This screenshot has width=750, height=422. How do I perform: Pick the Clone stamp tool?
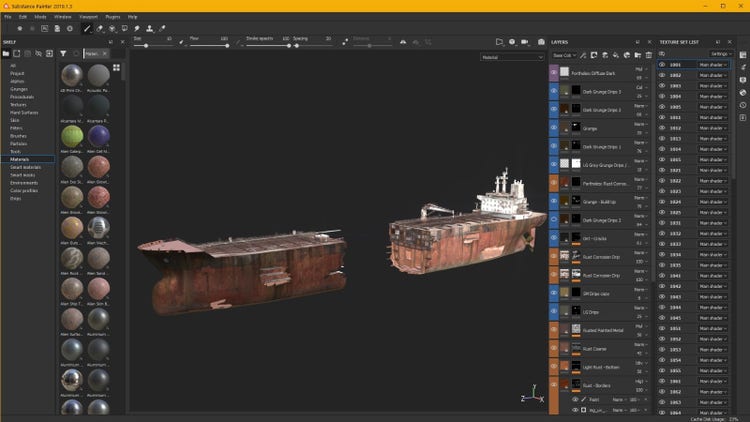click(x=149, y=28)
